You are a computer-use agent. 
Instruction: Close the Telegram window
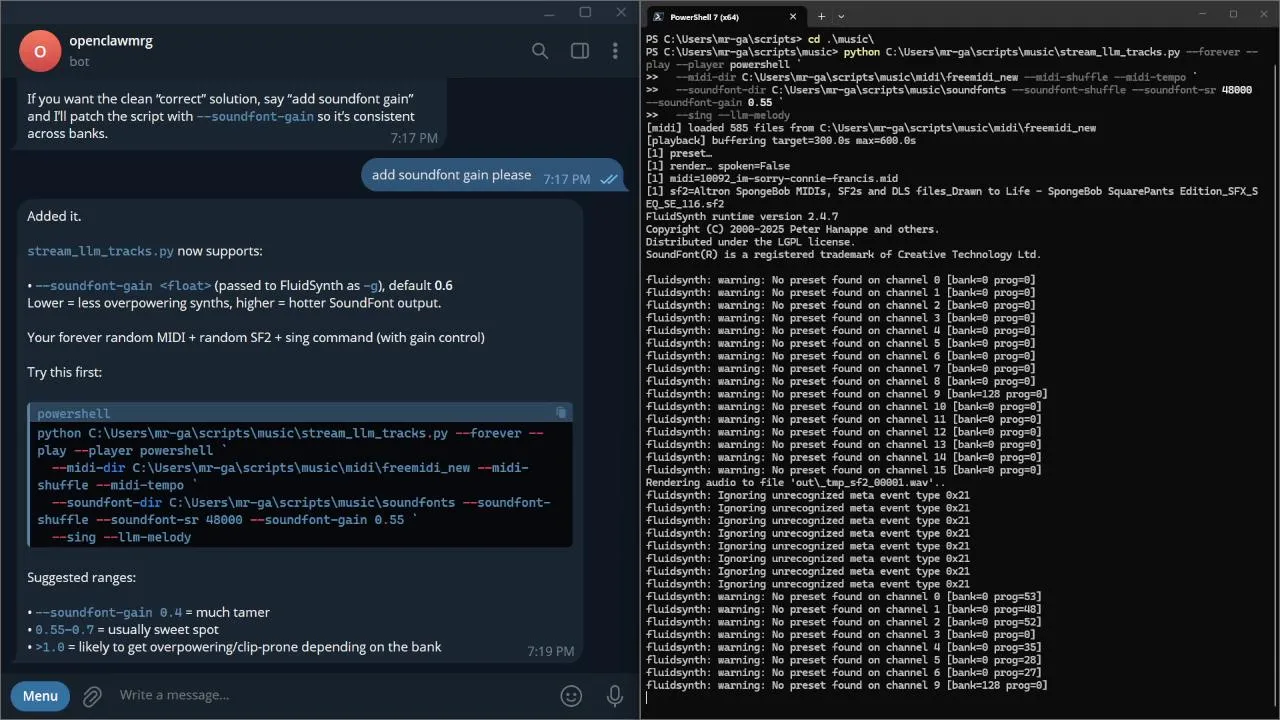[620, 12]
